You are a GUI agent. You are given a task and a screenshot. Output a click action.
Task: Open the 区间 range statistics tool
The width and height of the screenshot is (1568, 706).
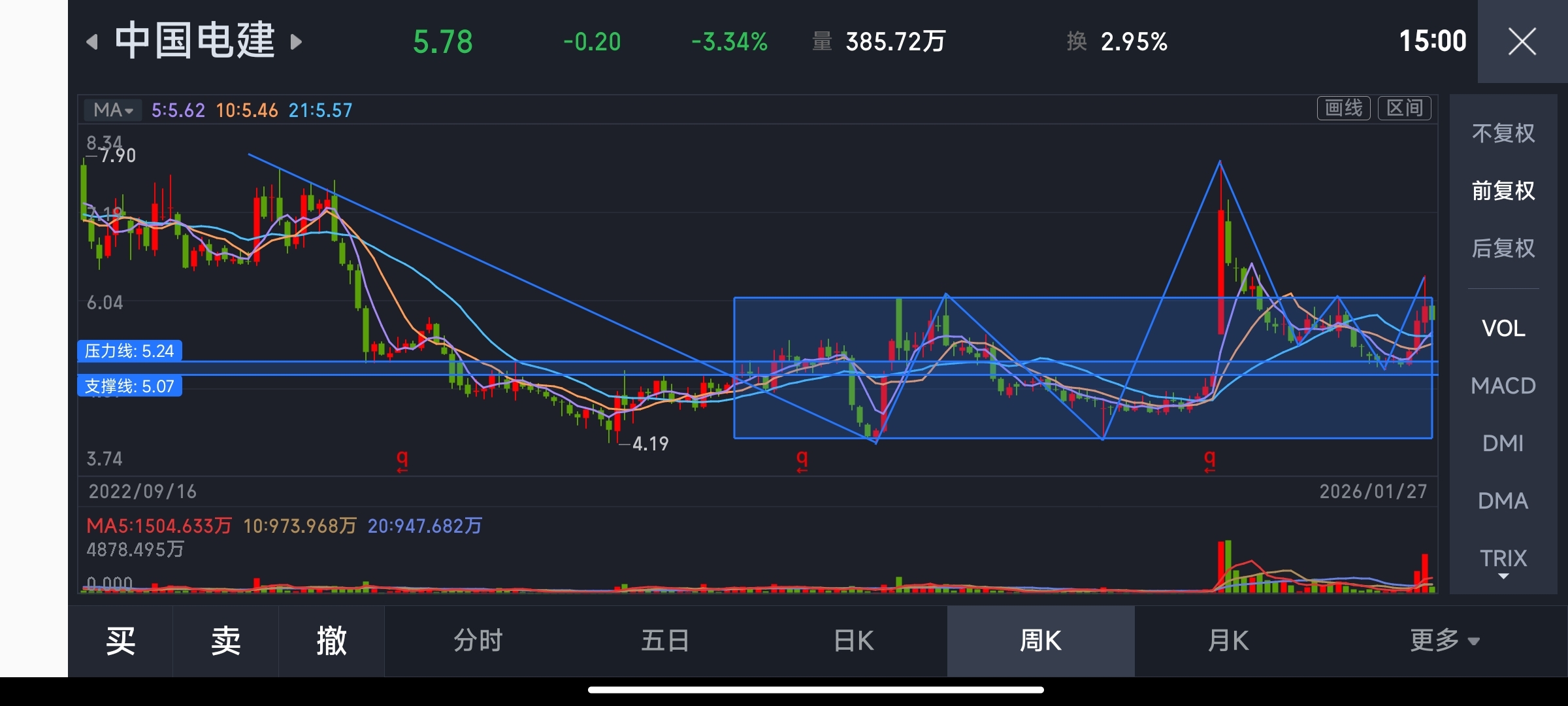[1404, 109]
